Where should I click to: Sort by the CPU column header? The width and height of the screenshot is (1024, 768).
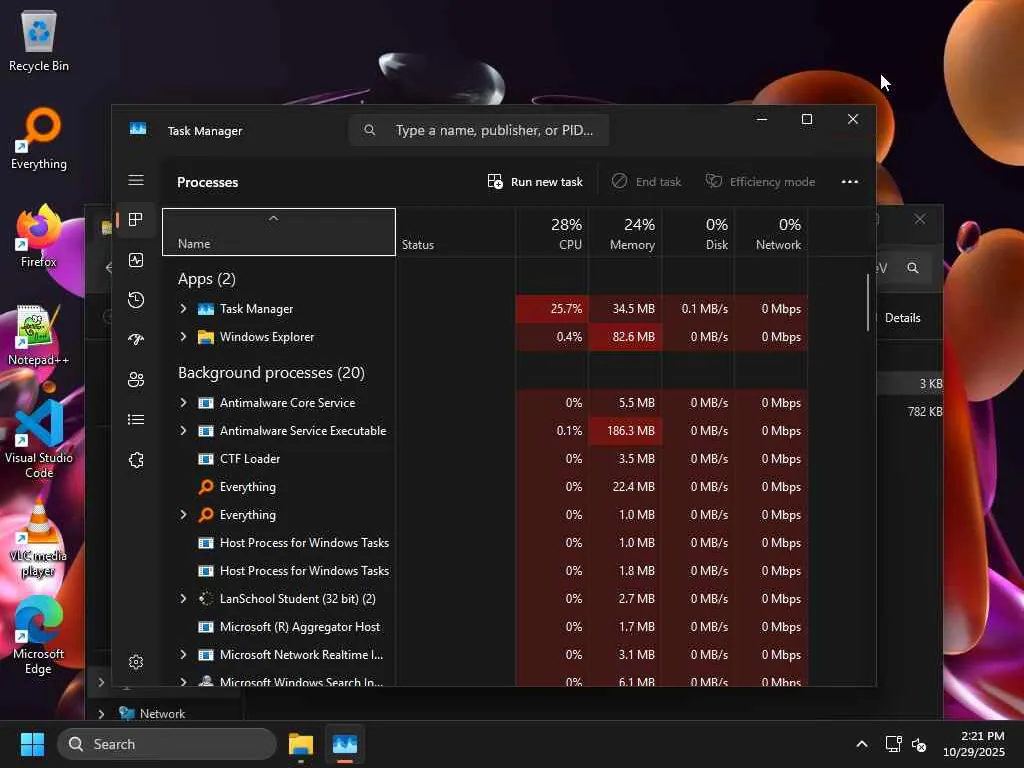click(552, 232)
